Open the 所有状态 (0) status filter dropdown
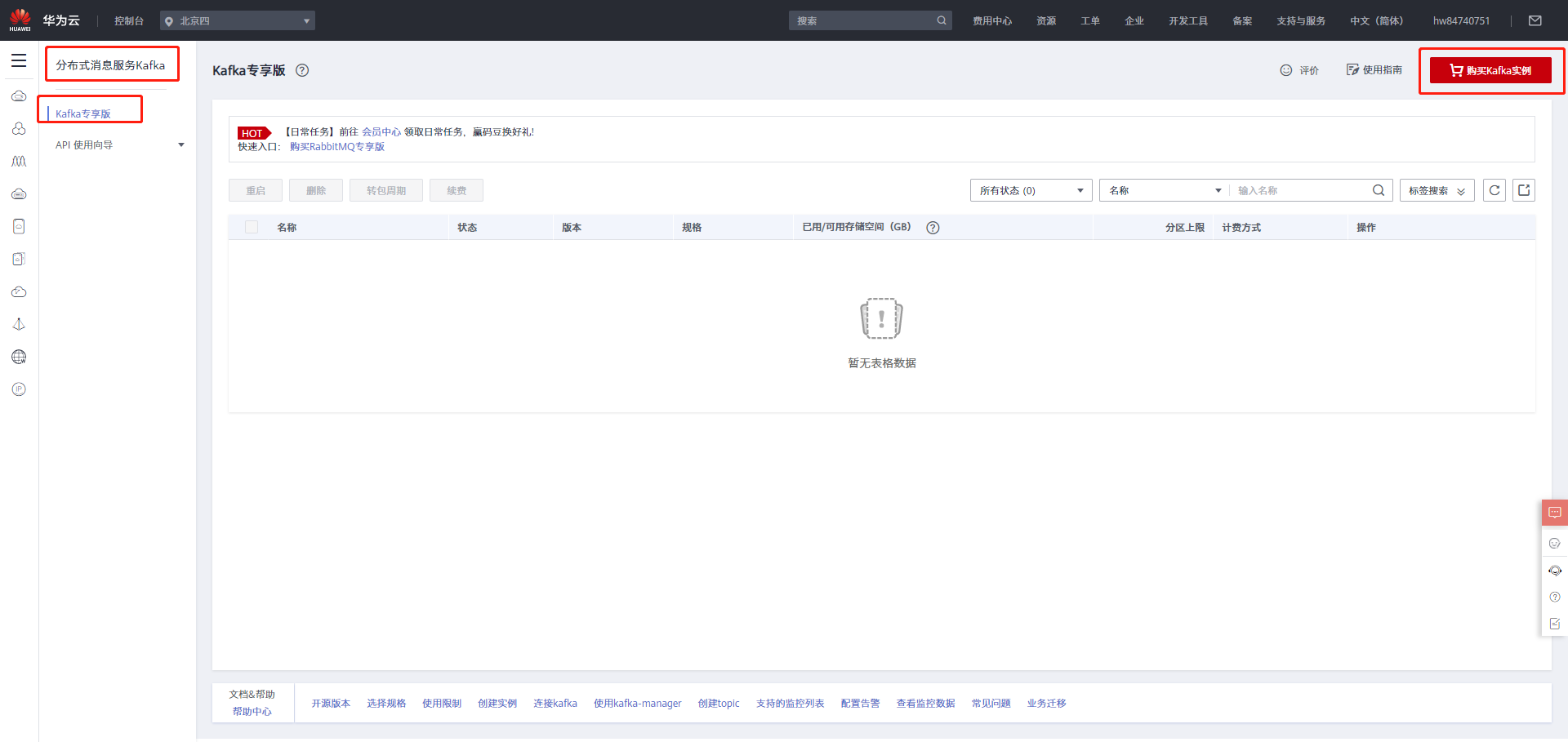The image size is (1568, 742). pos(1031,190)
